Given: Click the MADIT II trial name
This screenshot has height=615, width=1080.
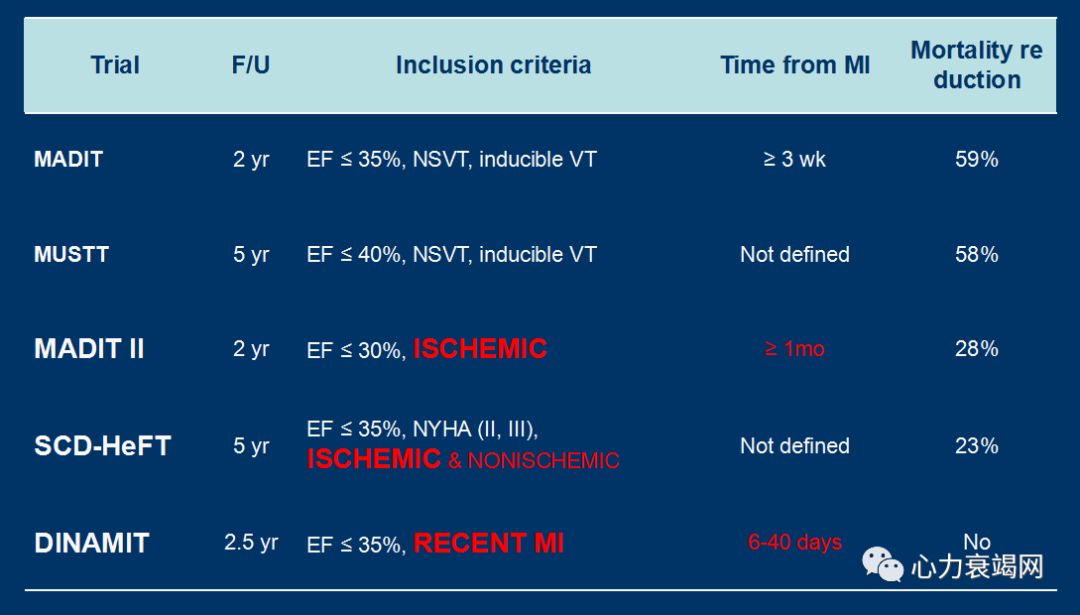Looking at the screenshot, I should point(89,349).
